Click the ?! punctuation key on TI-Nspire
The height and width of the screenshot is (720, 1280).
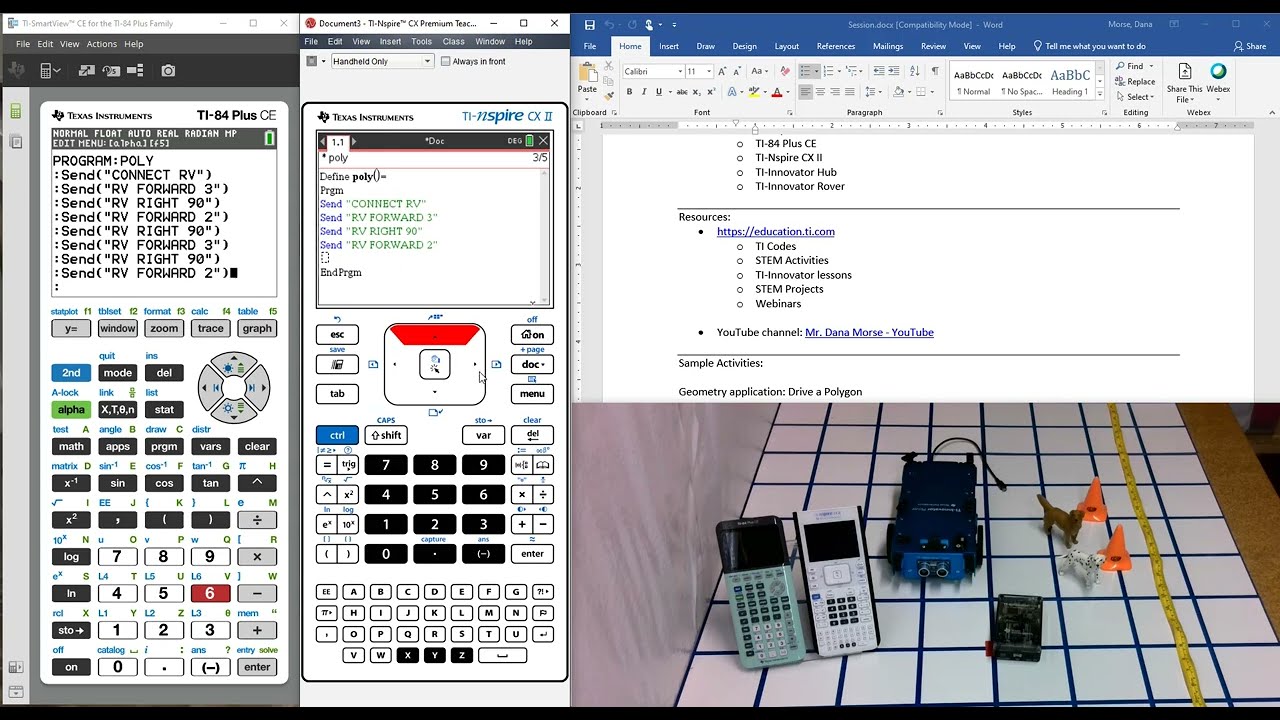click(543, 592)
